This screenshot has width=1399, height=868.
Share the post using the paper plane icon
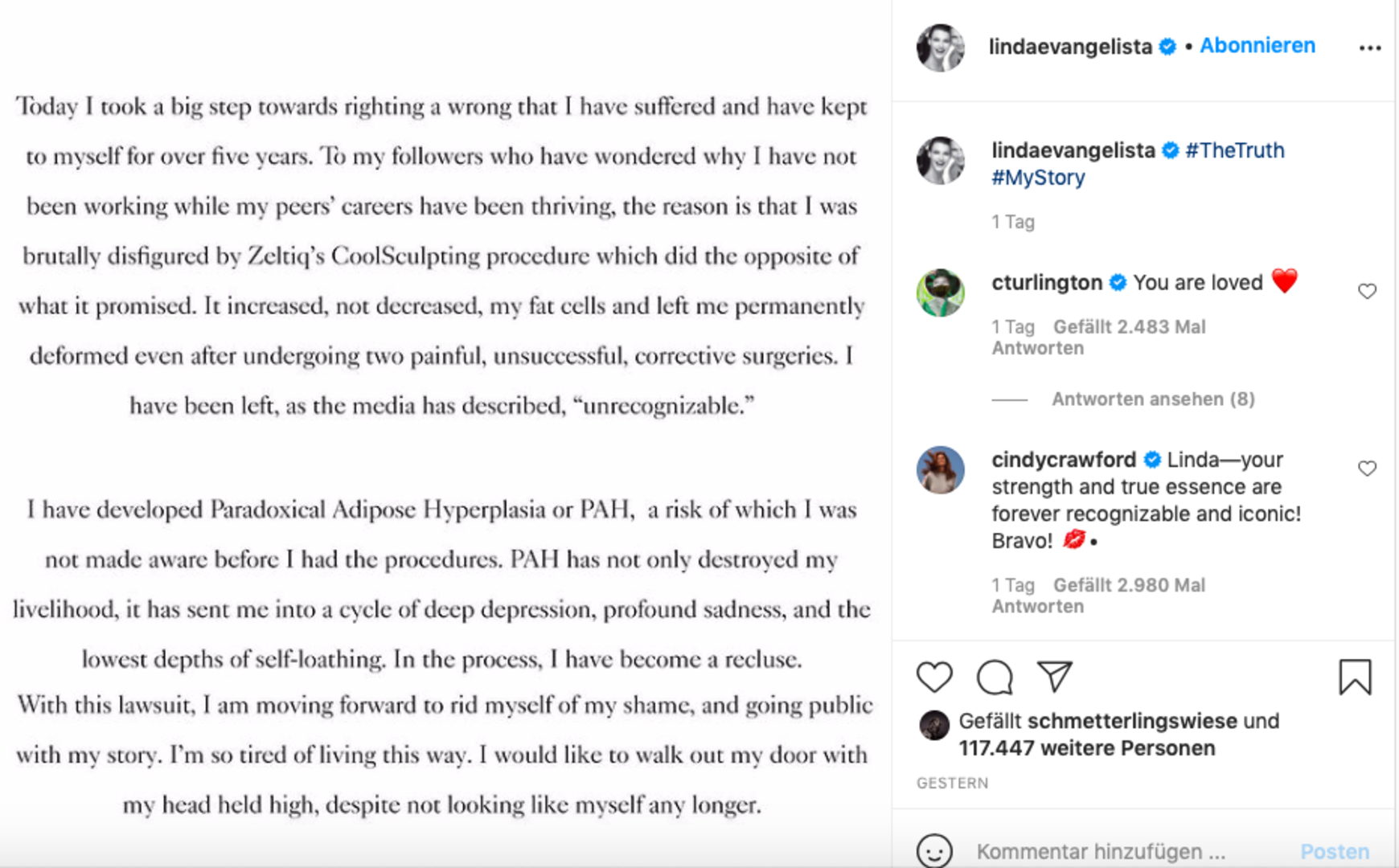pos(1055,677)
